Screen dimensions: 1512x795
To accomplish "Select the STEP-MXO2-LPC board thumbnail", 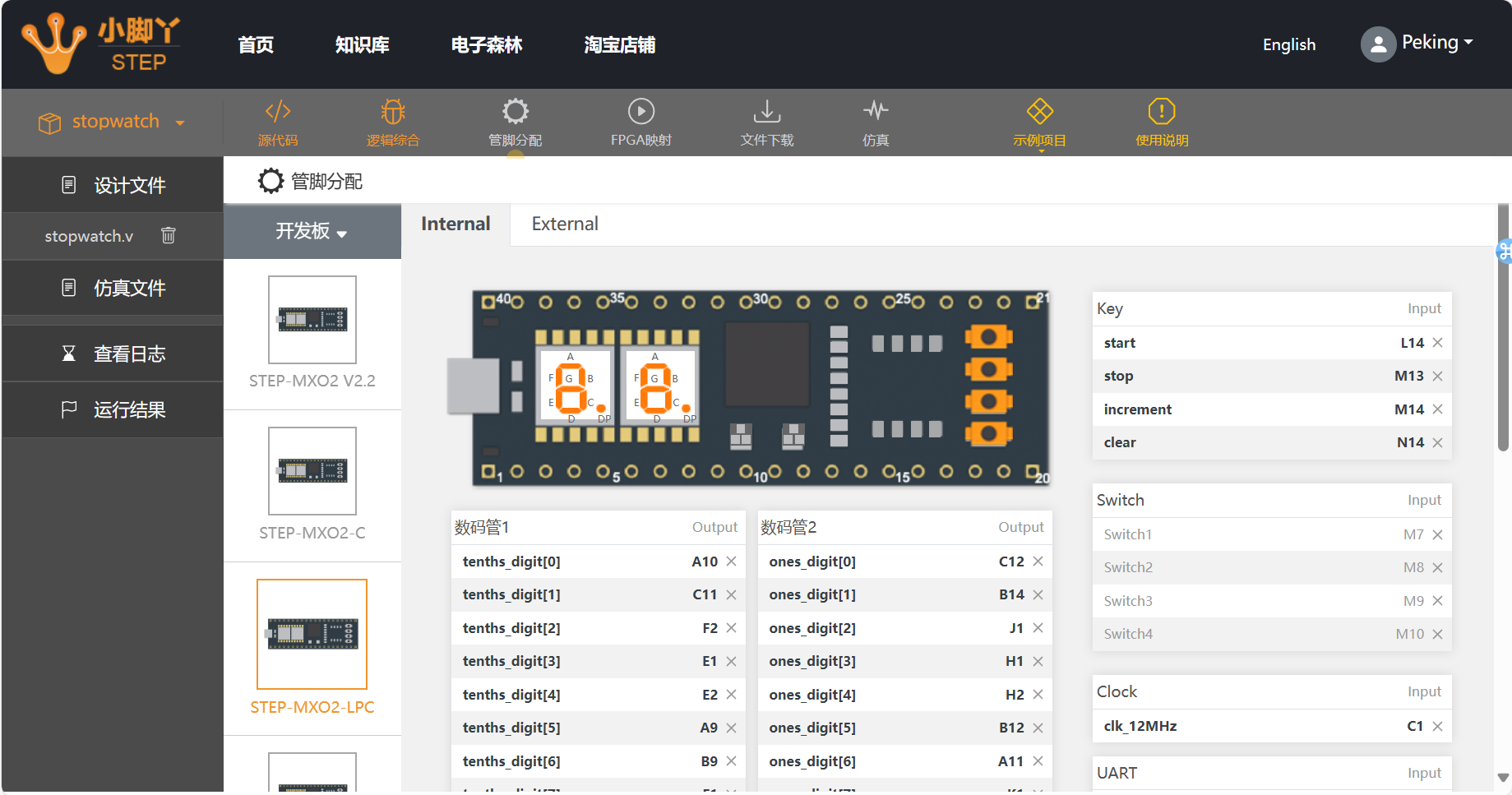I will (x=312, y=634).
